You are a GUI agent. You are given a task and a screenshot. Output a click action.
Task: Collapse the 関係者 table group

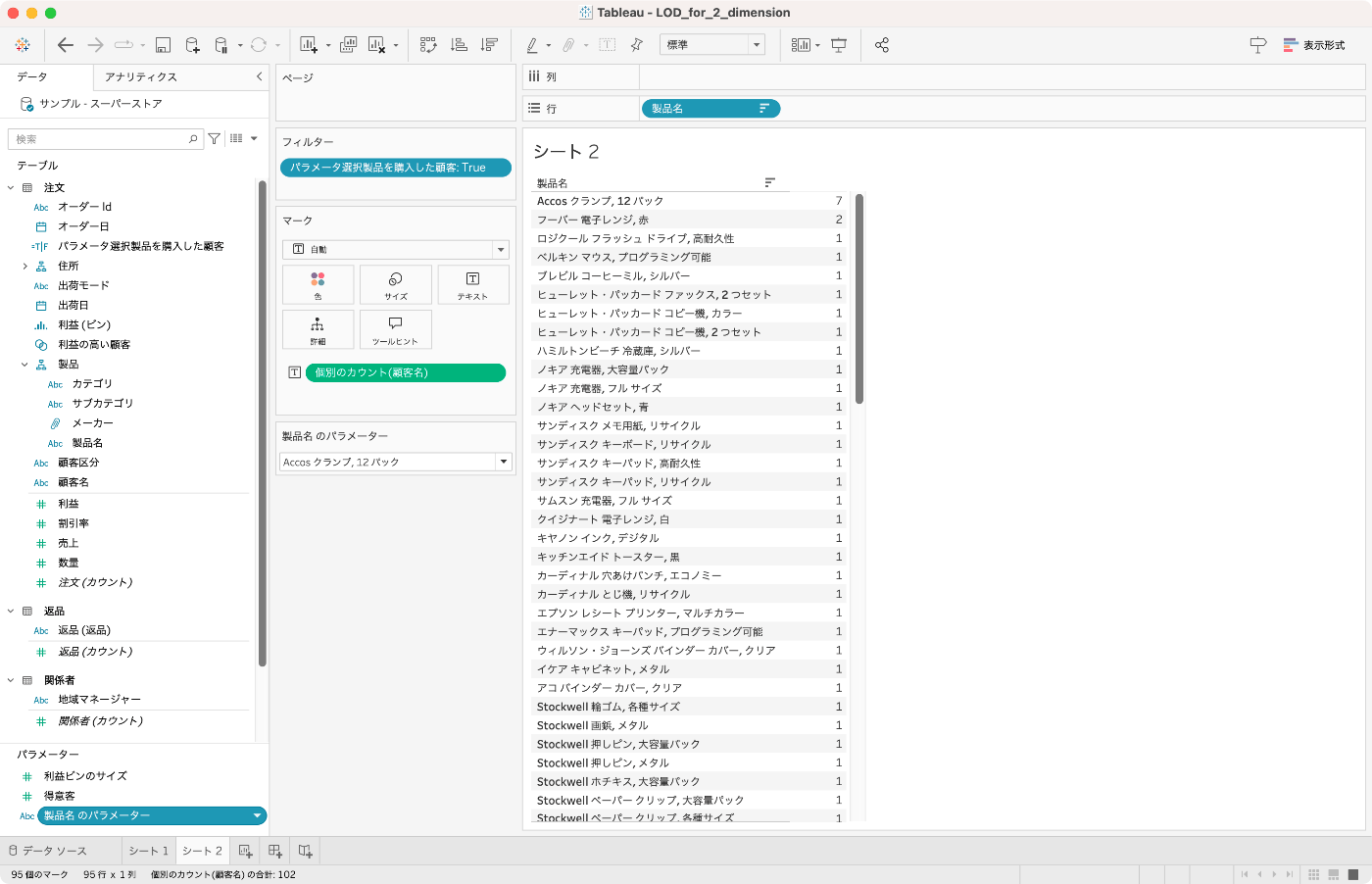[x=11, y=680]
